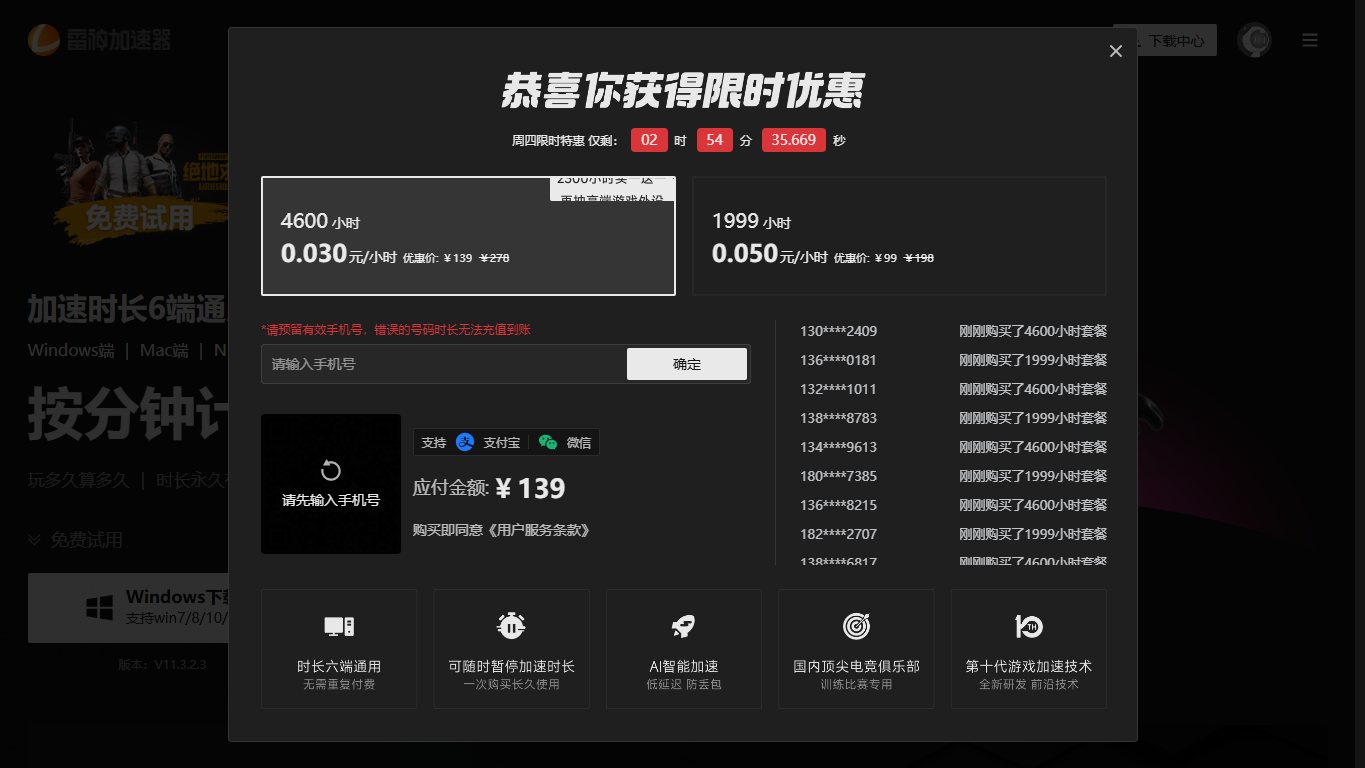
Task: Click the 请先输入手机号 QR placeholder
Action: click(x=331, y=484)
